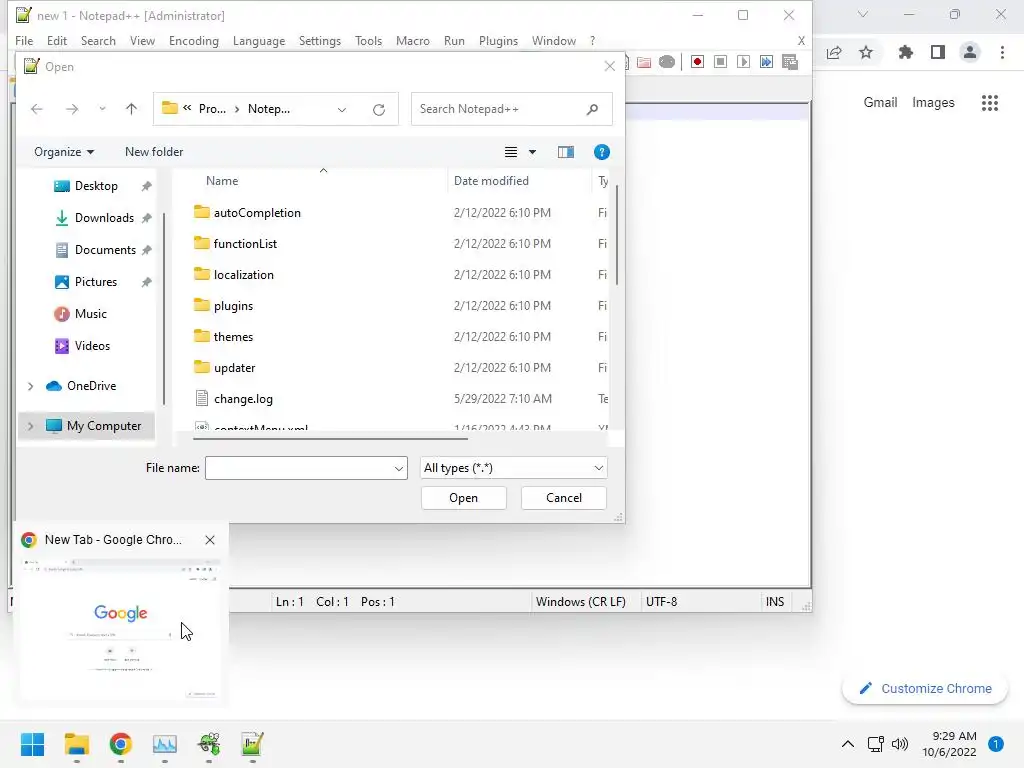Click Chrome icon on the taskbar
This screenshot has width=1024, height=768.
[121, 744]
